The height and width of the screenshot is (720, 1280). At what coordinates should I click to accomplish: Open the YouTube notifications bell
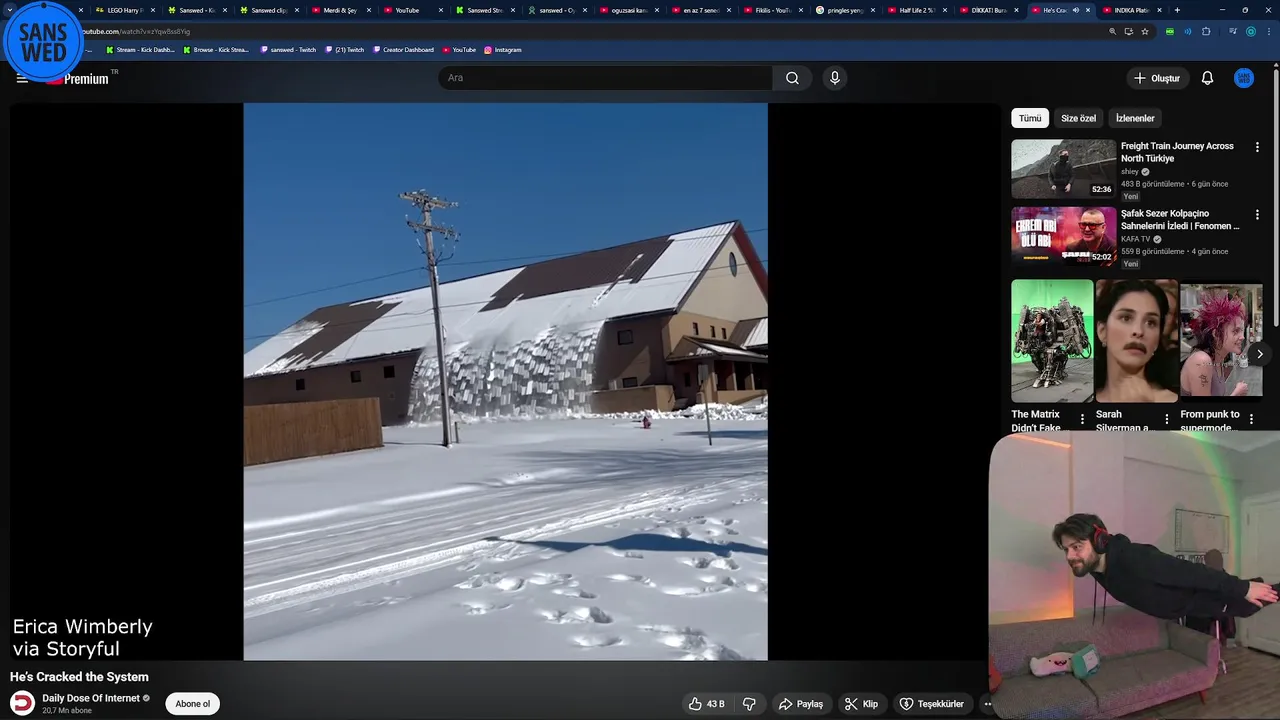1207,78
